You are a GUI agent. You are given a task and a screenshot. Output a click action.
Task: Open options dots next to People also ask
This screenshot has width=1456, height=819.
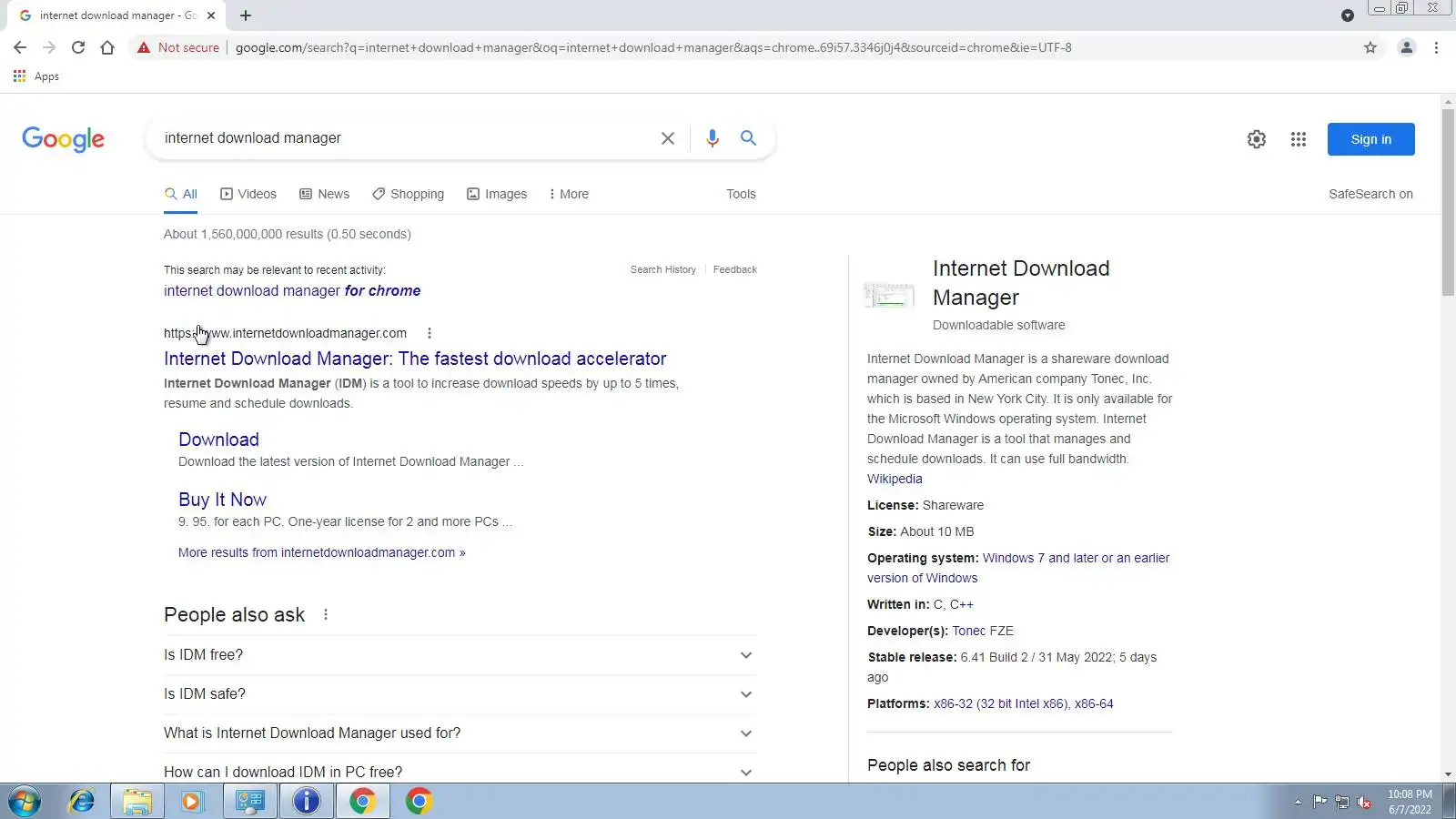326,615
